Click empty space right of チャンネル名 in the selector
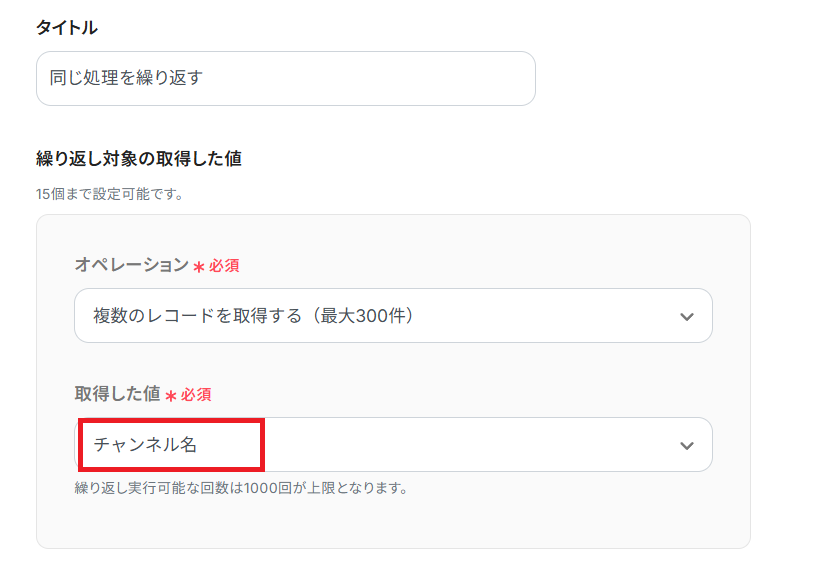 pos(450,445)
